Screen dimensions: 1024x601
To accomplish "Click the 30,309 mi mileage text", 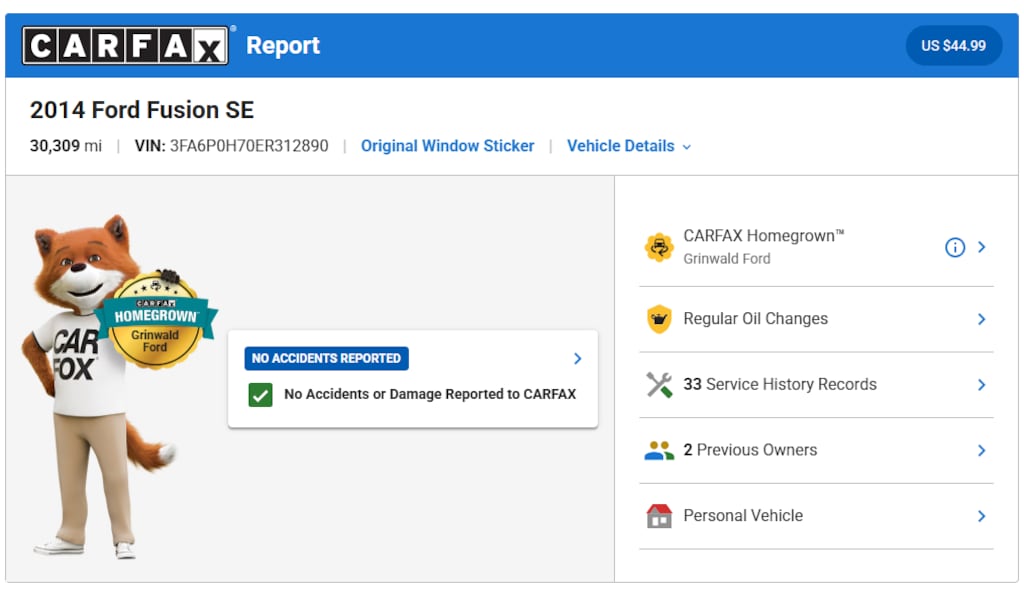I will click(65, 146).
